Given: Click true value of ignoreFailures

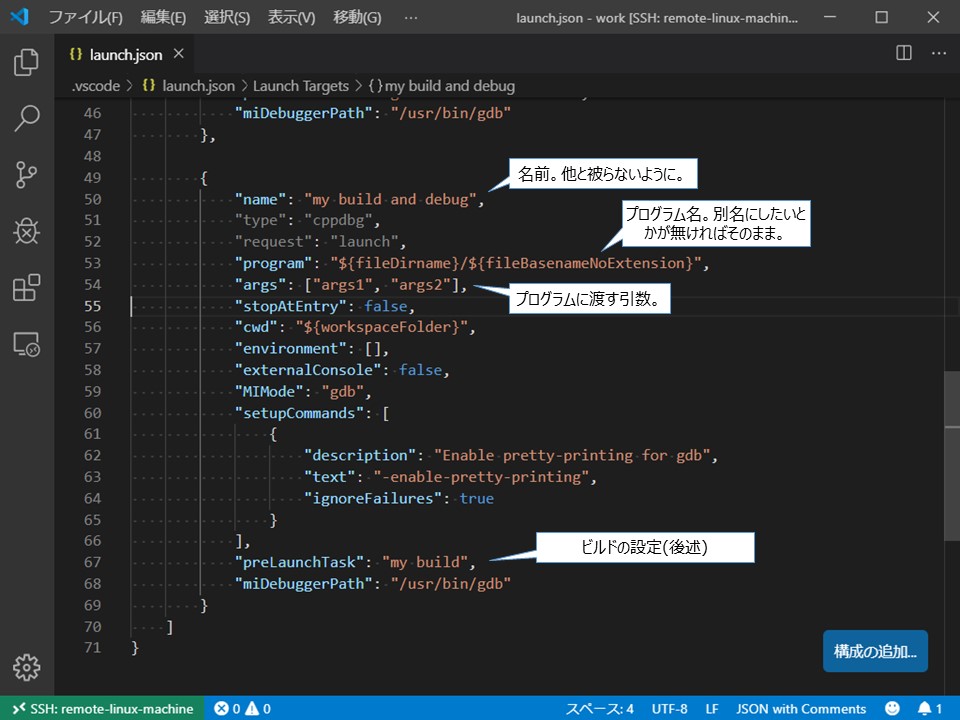Looking at the screenshot, I should [476, 498].
